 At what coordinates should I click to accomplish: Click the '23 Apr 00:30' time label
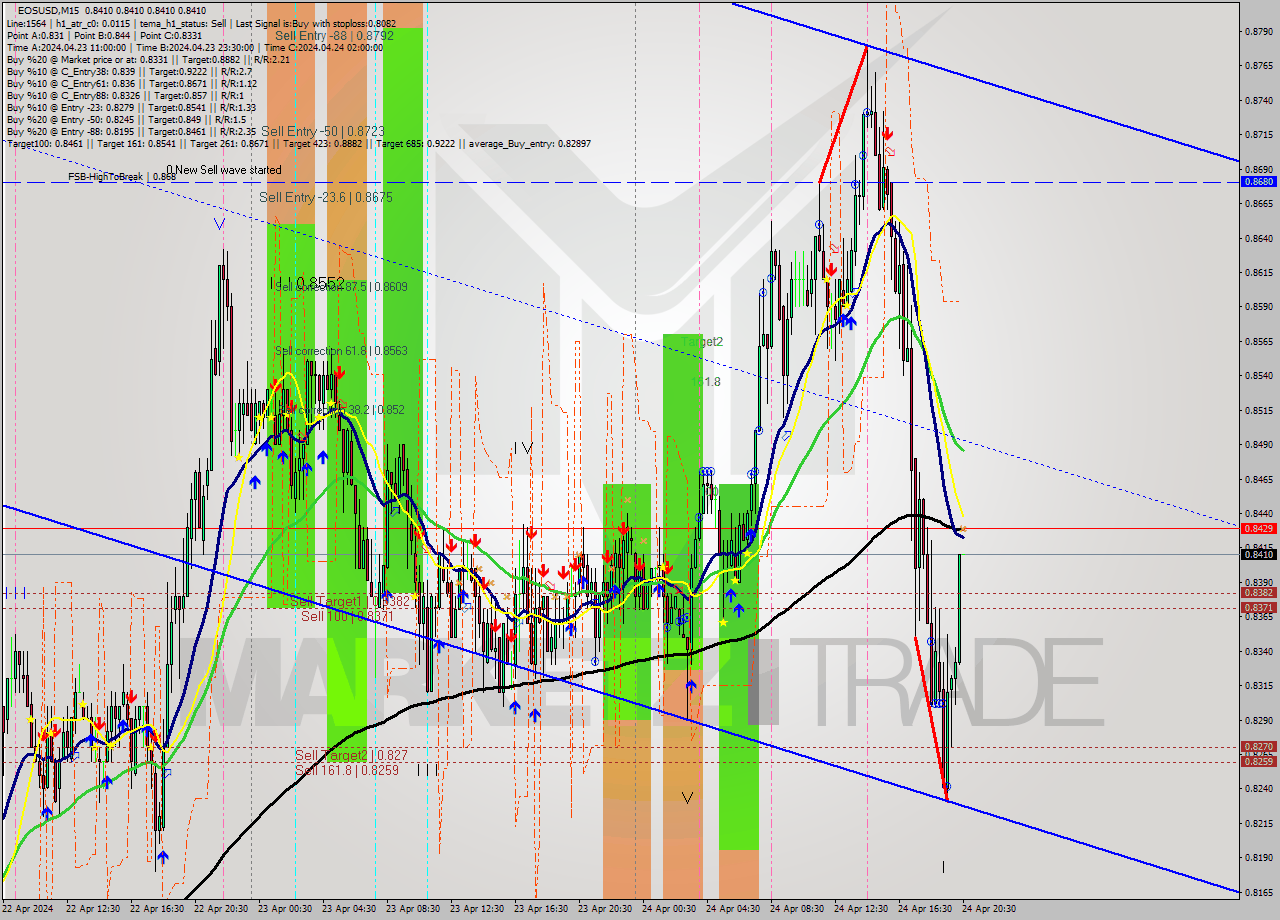point(286,909)
